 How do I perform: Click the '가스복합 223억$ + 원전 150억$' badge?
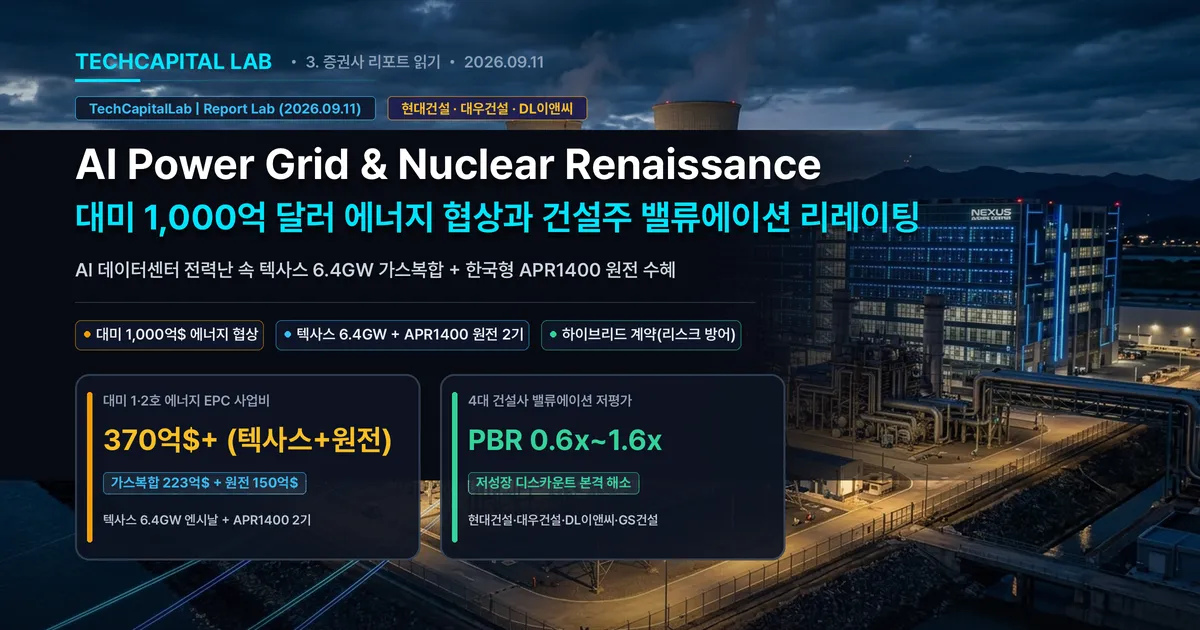207,483
